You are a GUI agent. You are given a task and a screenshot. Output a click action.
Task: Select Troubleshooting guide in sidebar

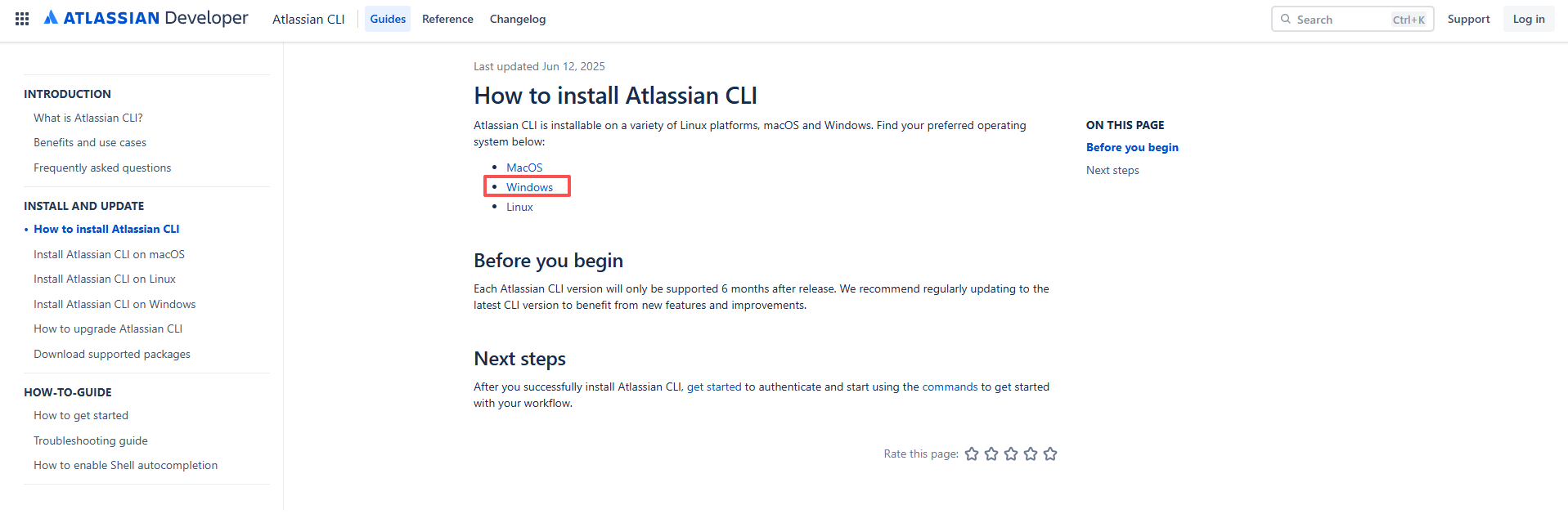coord(91,440)
